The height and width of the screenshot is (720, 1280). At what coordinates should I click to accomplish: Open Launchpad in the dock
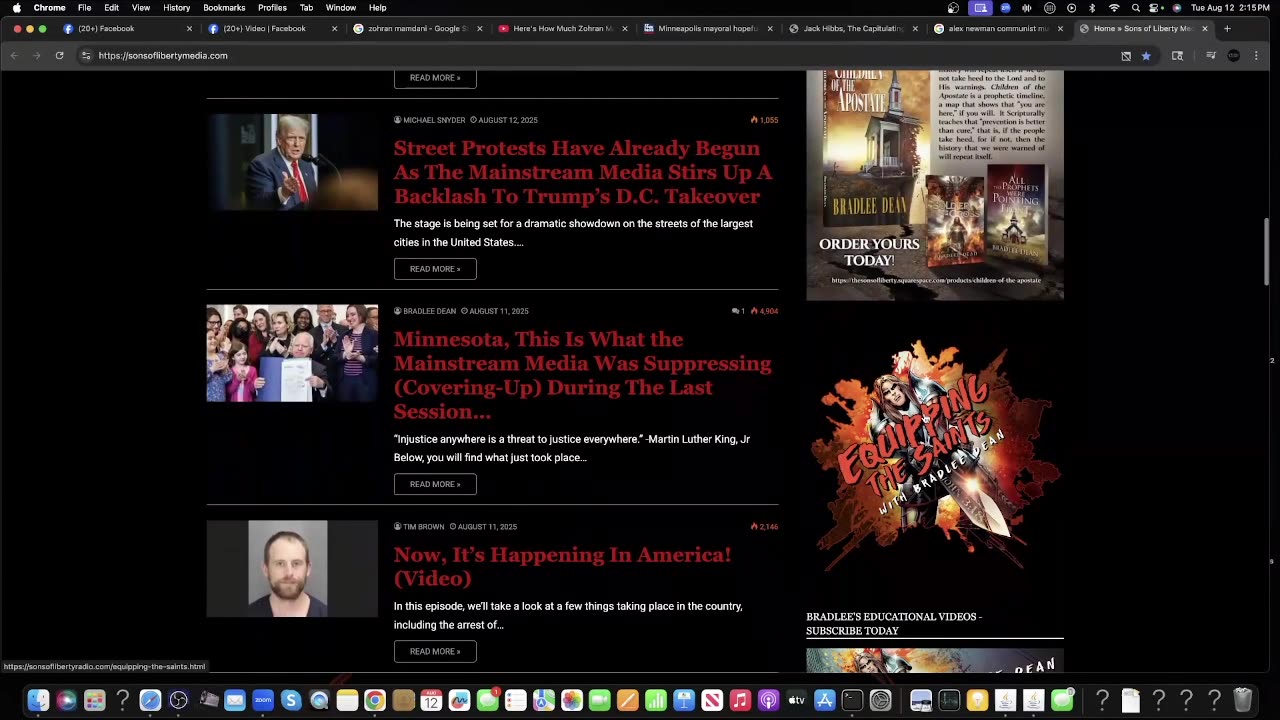click(94, 700)
